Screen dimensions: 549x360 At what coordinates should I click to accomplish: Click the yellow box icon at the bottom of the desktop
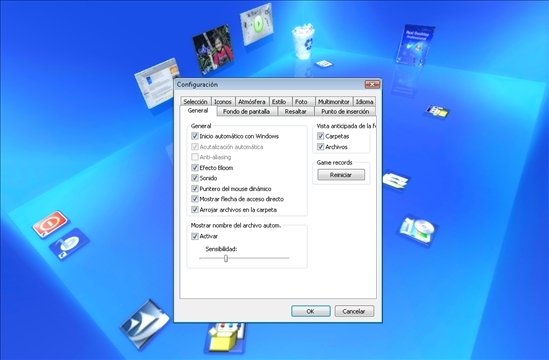pyautogui.click(x=225, y=338)
